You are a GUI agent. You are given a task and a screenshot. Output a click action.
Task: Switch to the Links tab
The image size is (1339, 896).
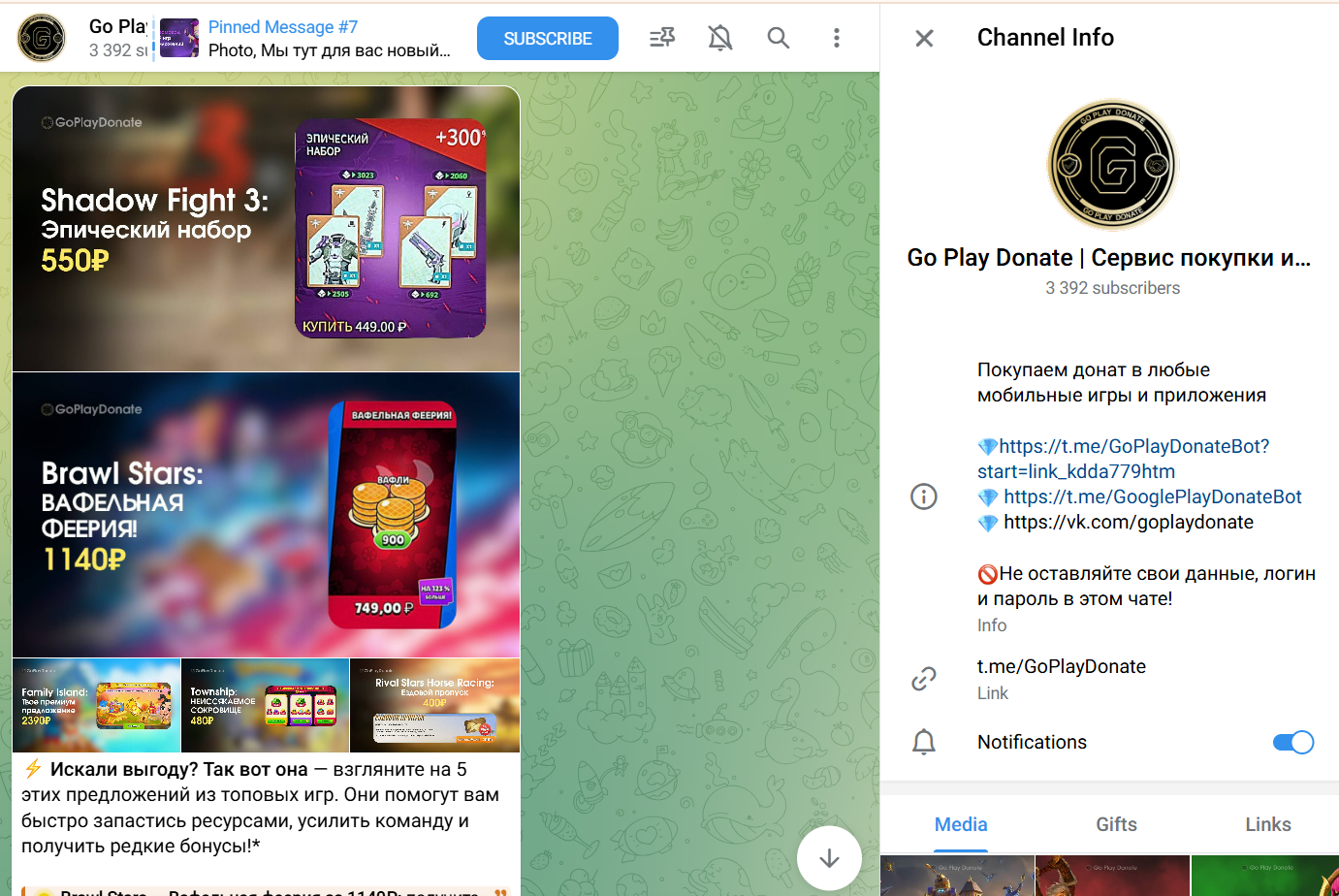[x=1267, y=824]
